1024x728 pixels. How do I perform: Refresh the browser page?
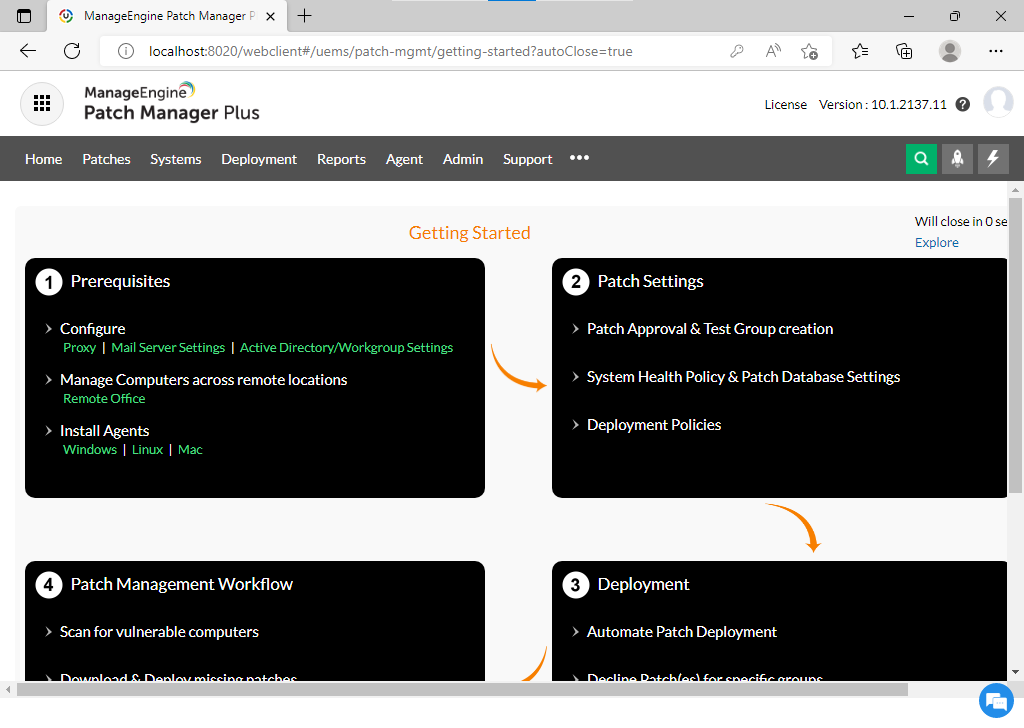point(72,51)
